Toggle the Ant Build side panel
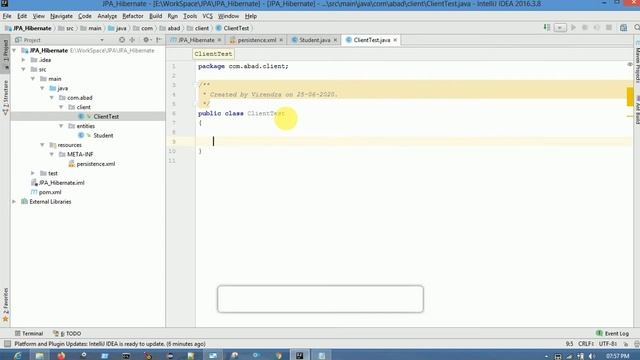Image resolution: width=640 pixels, height=360 pixels. click(637, 109)
